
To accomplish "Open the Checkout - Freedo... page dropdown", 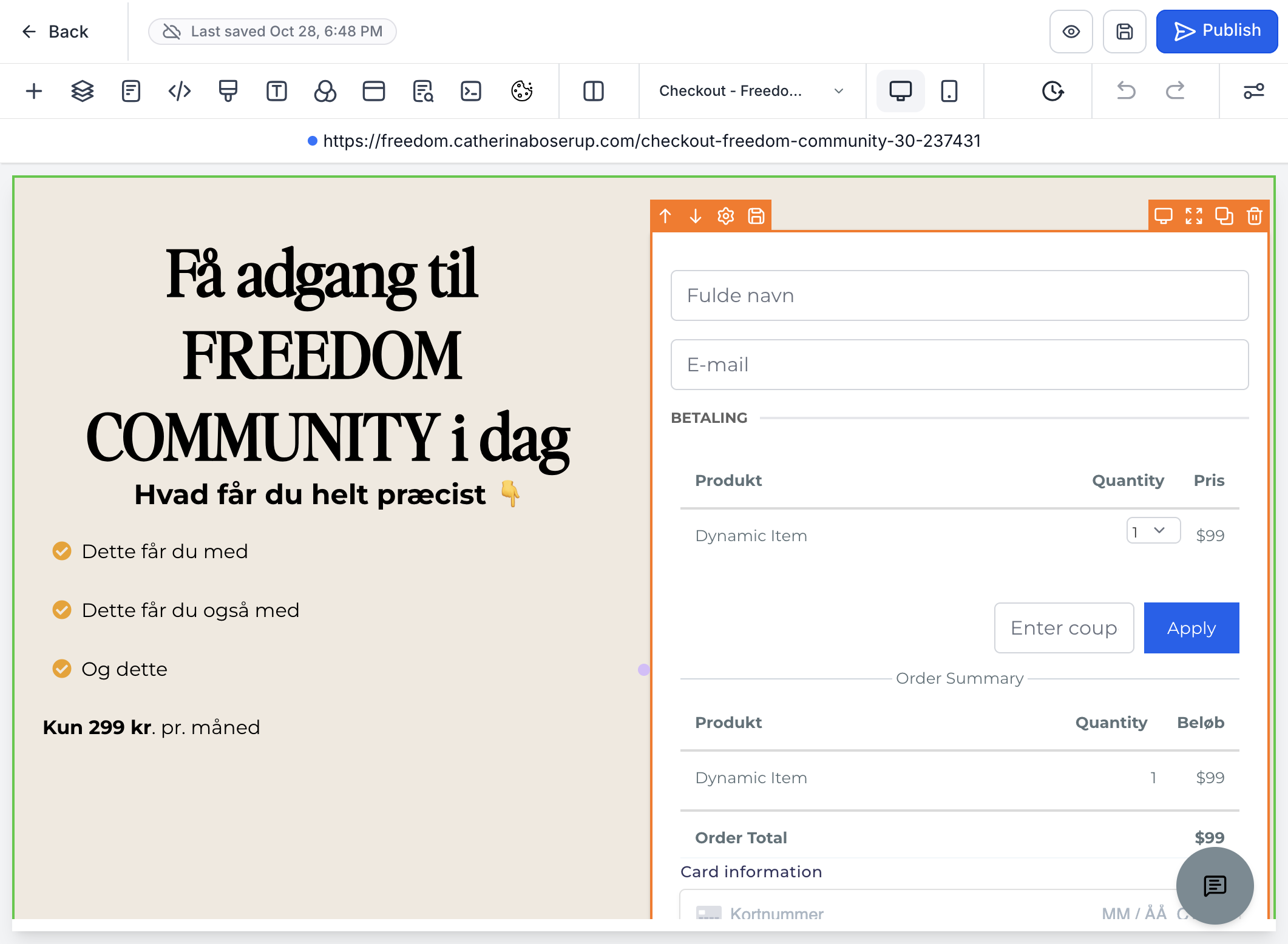I will point(751,91).
